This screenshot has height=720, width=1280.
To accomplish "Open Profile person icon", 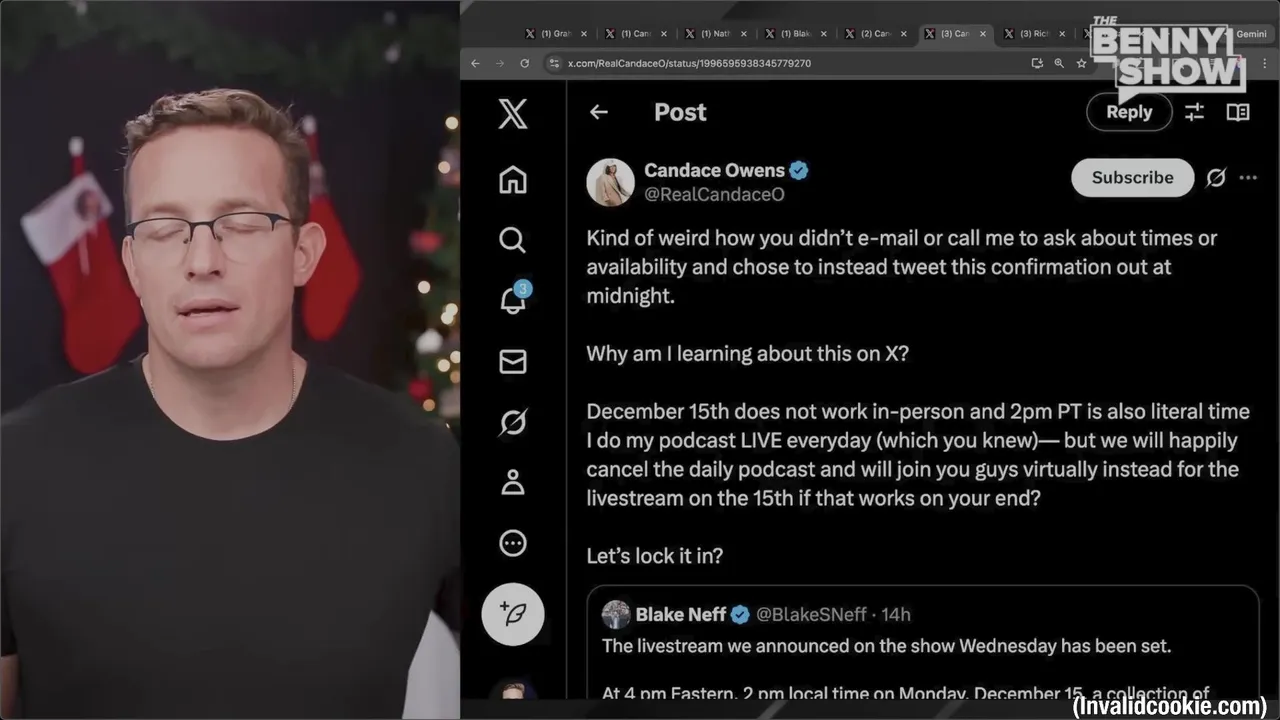I will click(513, 483).
